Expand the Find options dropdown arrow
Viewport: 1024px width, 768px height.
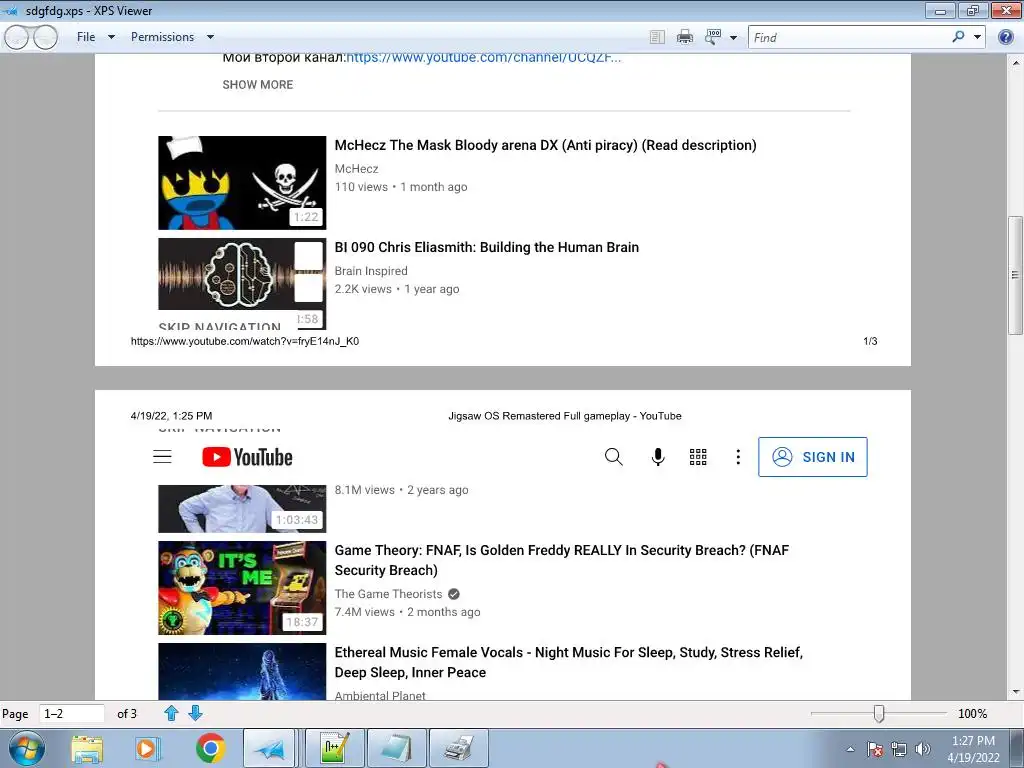coord(978,37)
